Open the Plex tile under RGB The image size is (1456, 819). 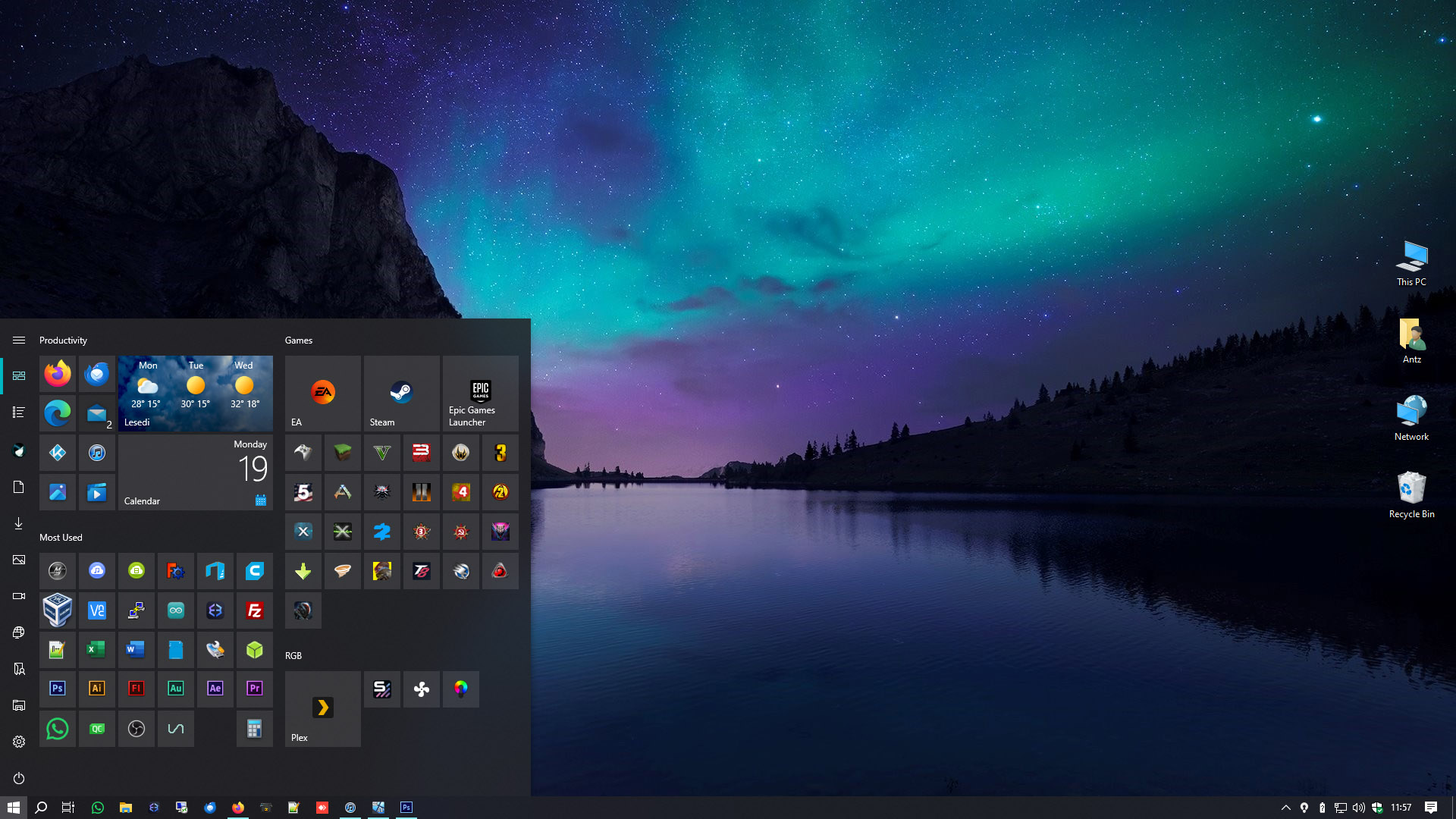pos(322,708)
